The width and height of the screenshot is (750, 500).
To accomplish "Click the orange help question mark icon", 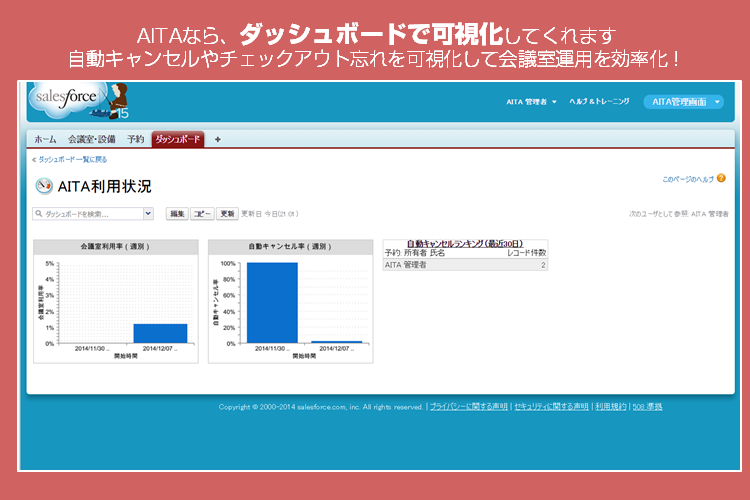I will coord(721,178).
